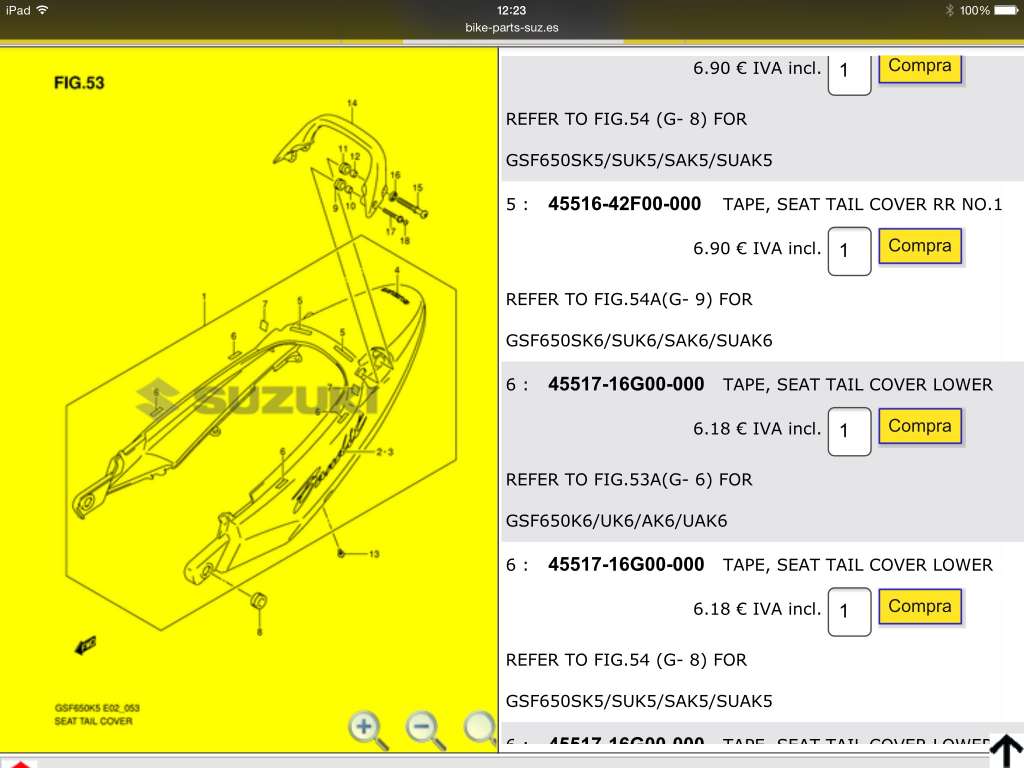
Task: Select quantity field of 6.18 € tape above FIG.54
Action: click(849, 611)
